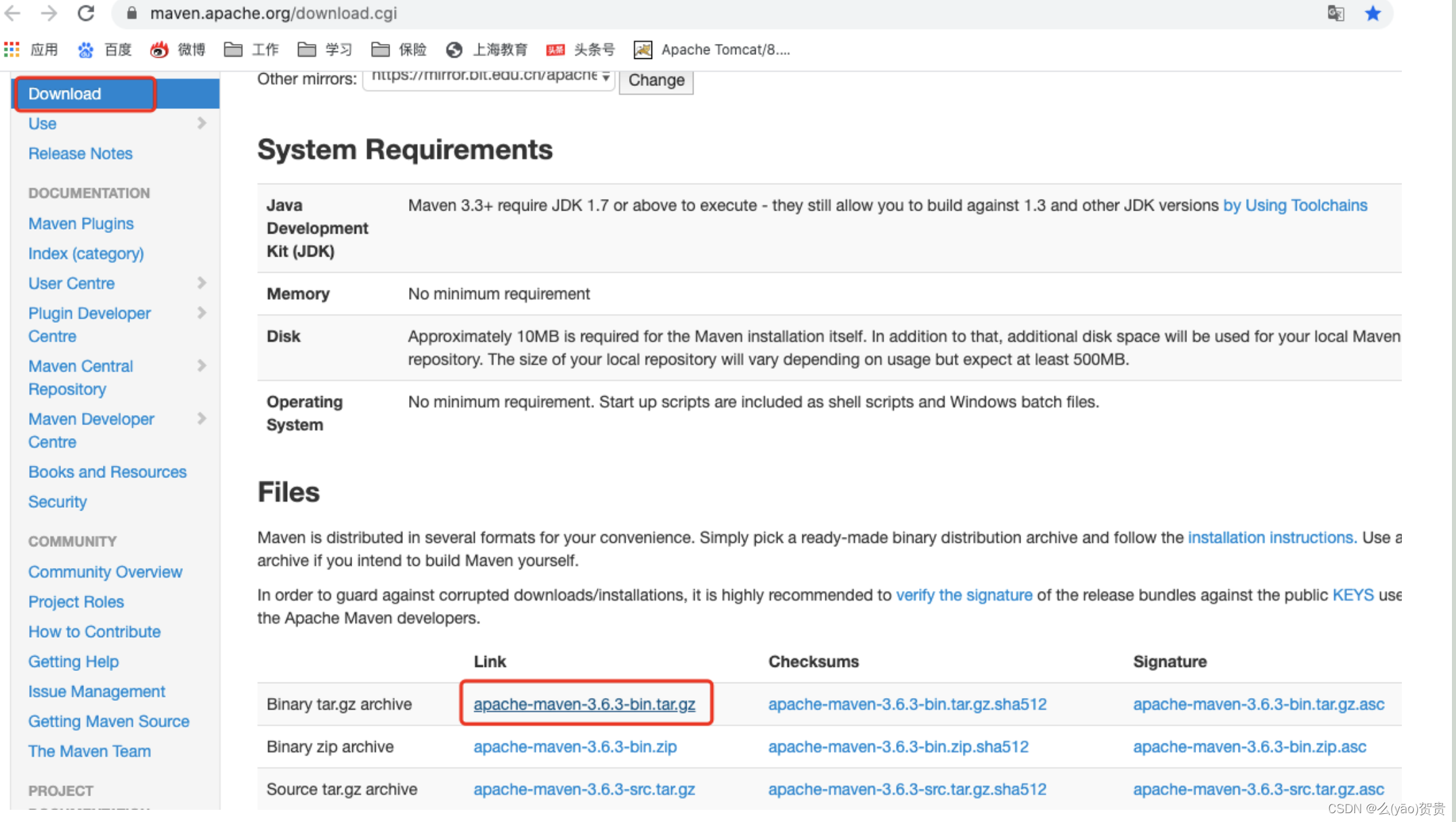Open the Other mirrors dropdown
This screenshot has height=822, width=1456.
coord(489,79)
